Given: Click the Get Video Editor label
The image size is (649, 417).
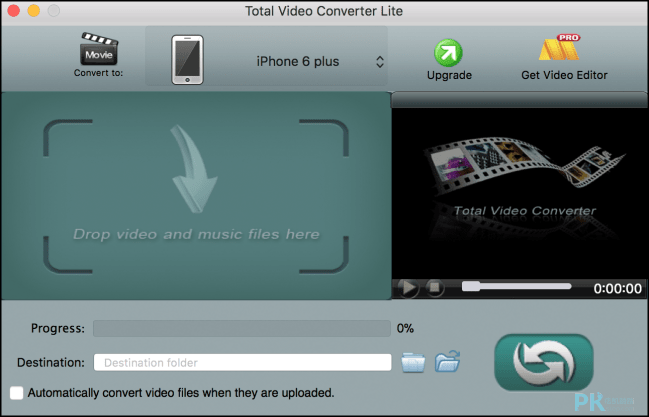Looking at the screenshot, I should coord(564,75).
